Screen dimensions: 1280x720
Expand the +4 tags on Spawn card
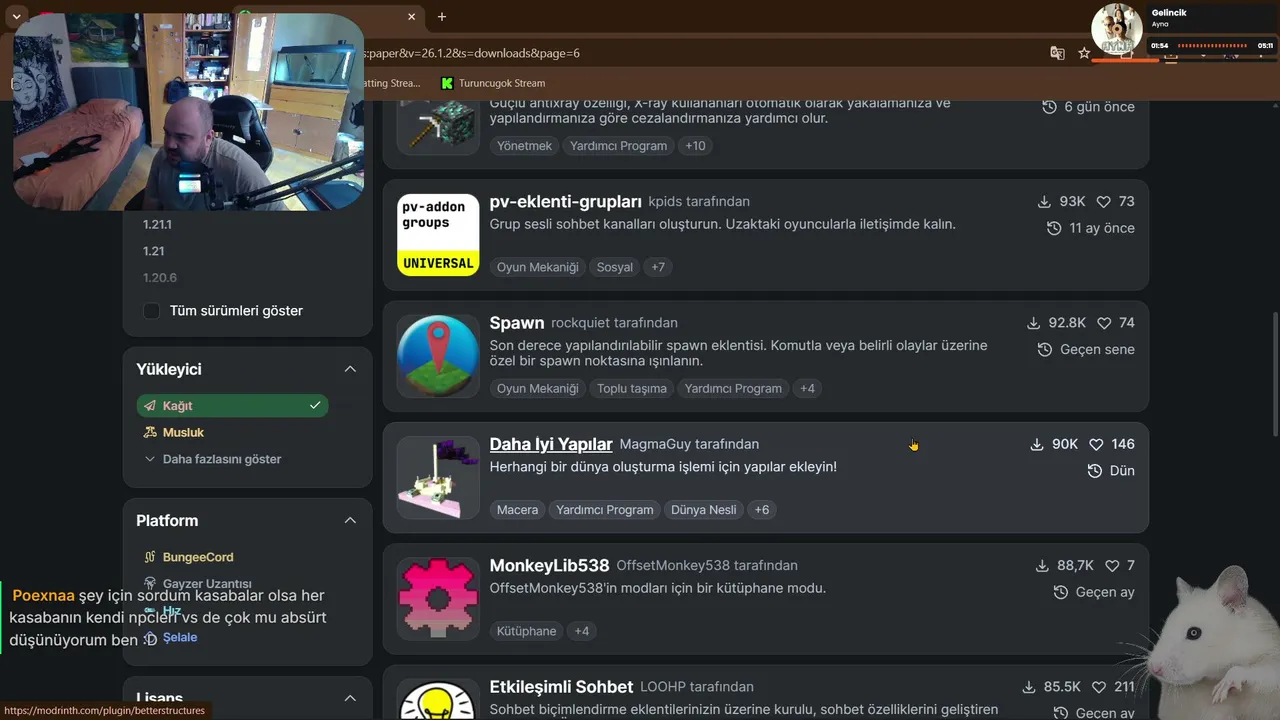(807, 388)
